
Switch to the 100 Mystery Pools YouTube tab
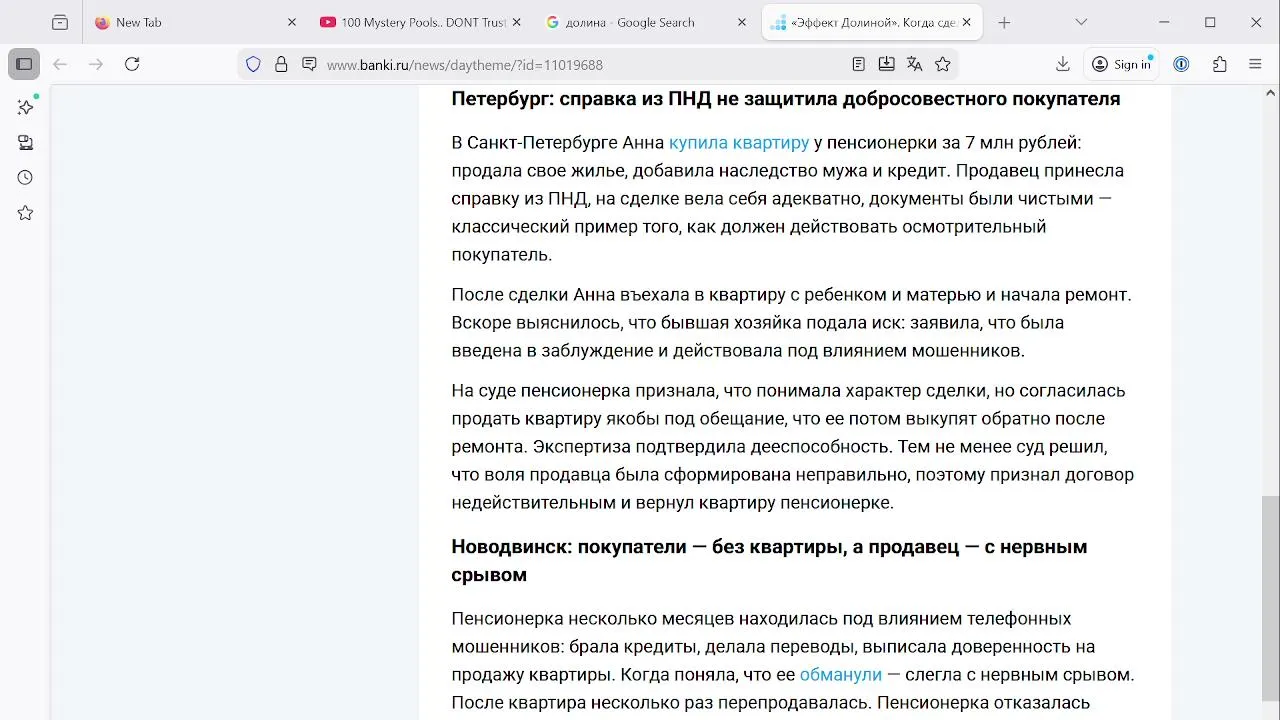click(x=421, y=22)
